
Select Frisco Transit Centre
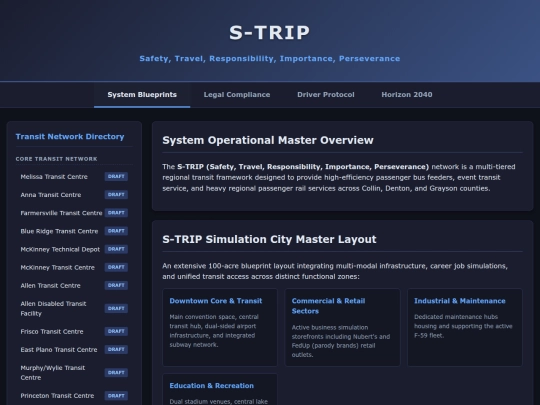coord(74,331)
